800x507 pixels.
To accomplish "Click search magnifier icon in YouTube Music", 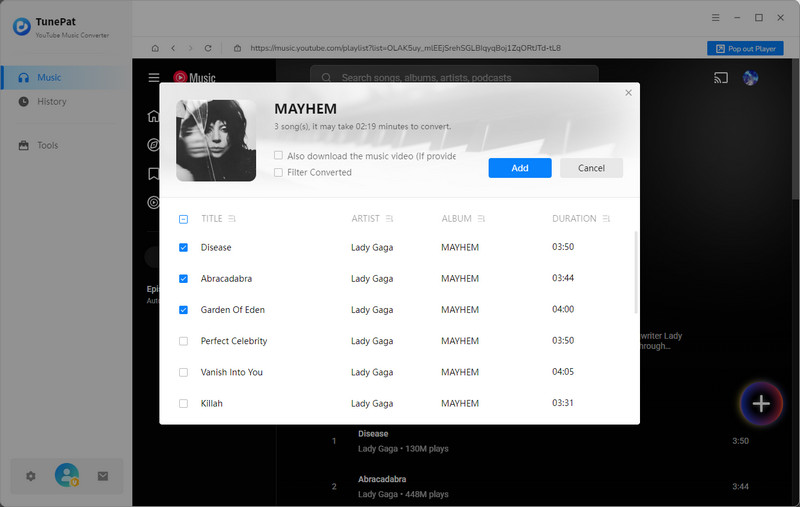I will (326, 78).
